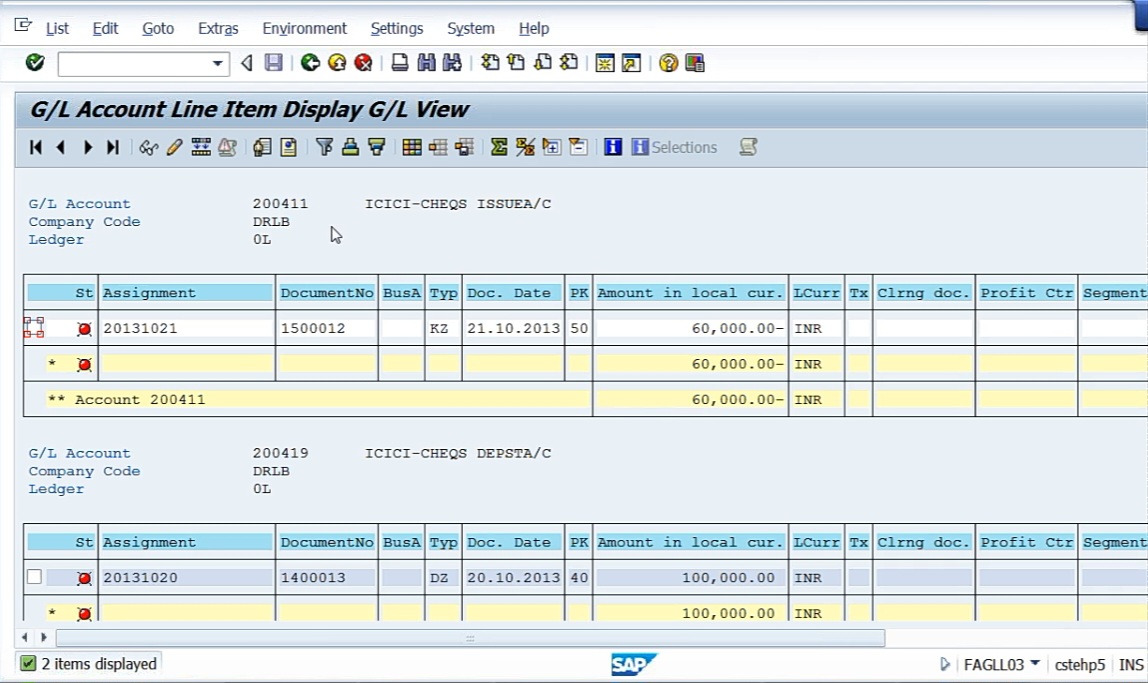
Task: Click the horizontal scrollbar scroll-left arrow
Action: [x=25, y=638]
